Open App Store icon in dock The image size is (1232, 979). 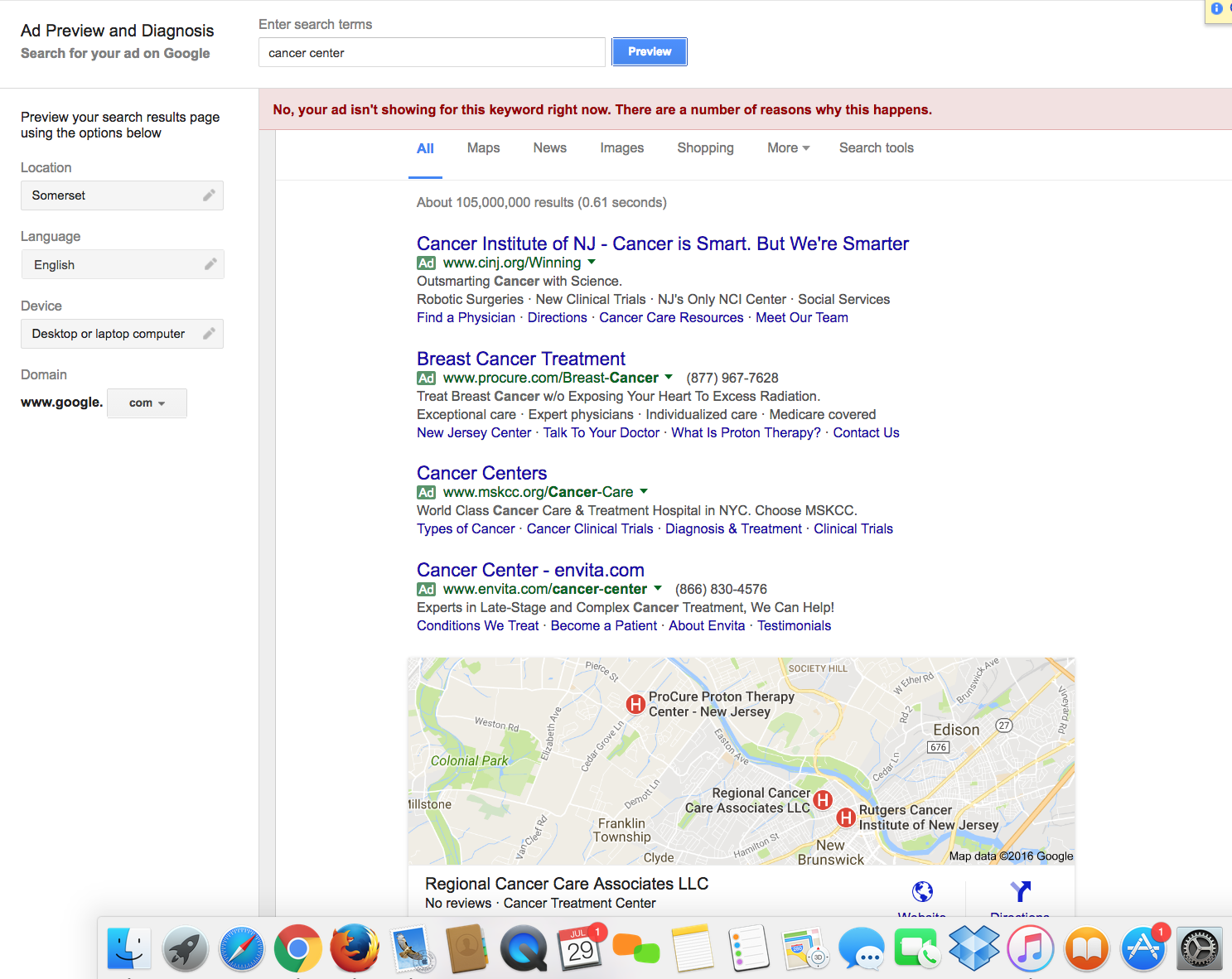coord(1143,948)
